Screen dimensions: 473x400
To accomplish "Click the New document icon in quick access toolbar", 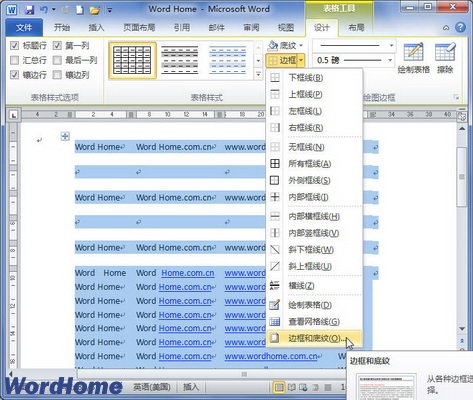I will pyautogui.click(x=80, y=10).
